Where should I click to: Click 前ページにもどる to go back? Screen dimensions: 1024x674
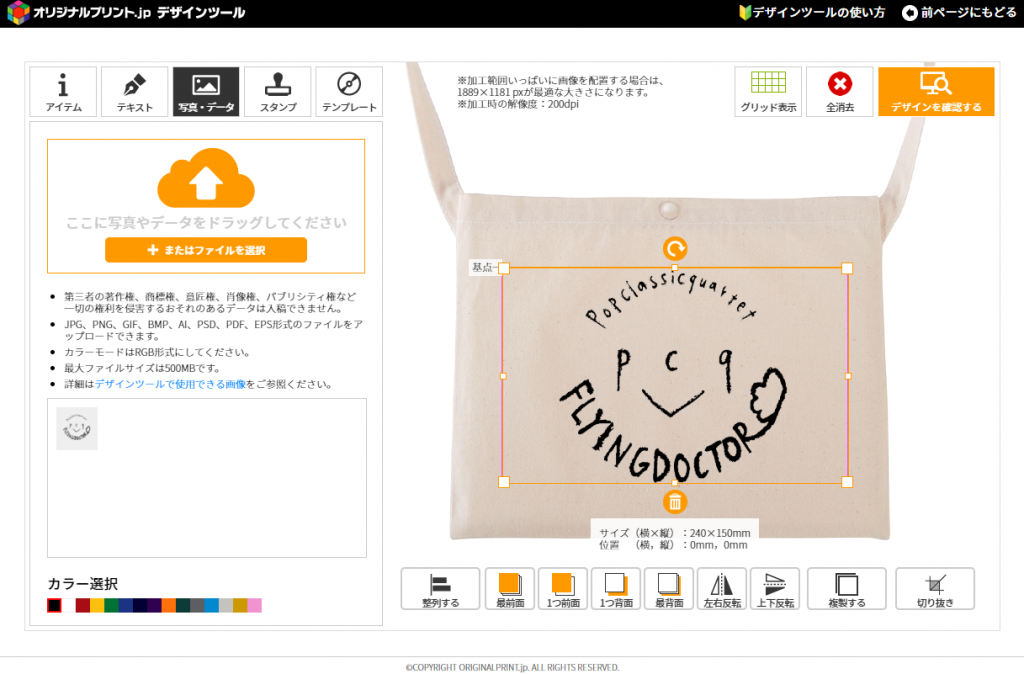(959, 12)
